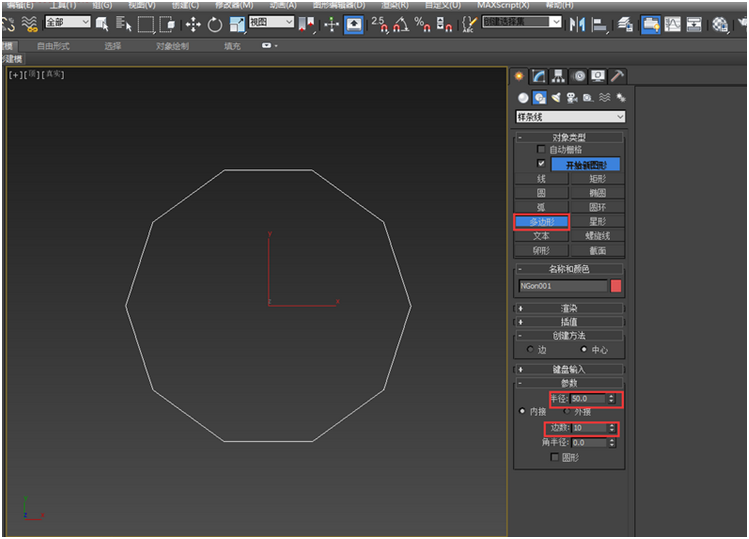The width and height of the screenshot is (749, 539).
Task: Open the 样条线 shape type dropdown
Action: [x=570, y=117]
